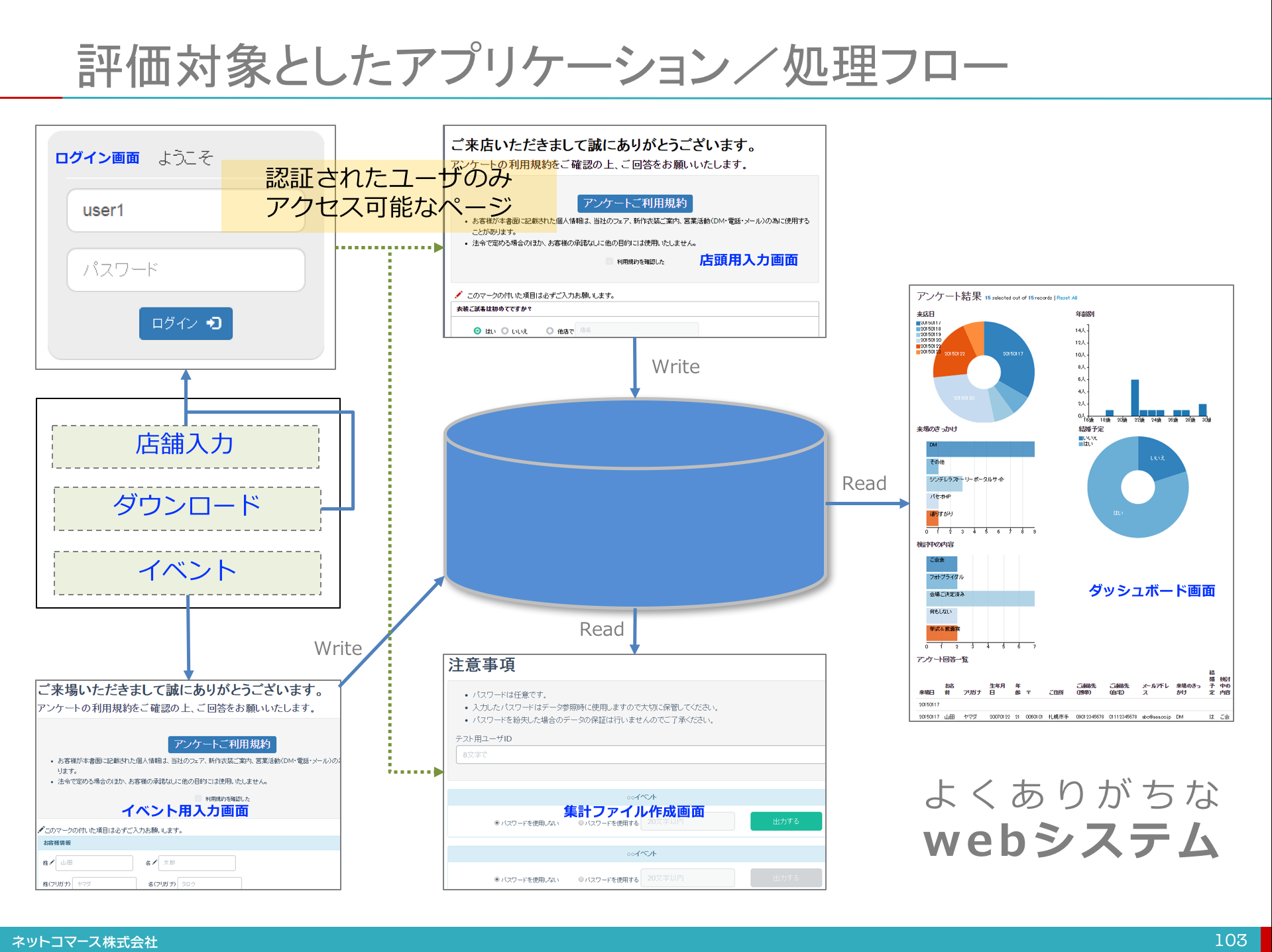1272x952 pixels.
Task: Click the パスワード password field on login screen
Action: [x=186, y=270]
